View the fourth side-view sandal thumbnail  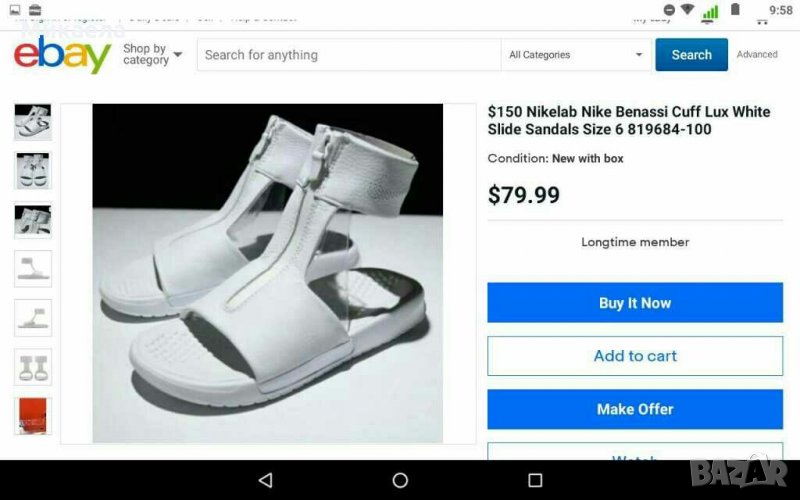tap(33, 268)
